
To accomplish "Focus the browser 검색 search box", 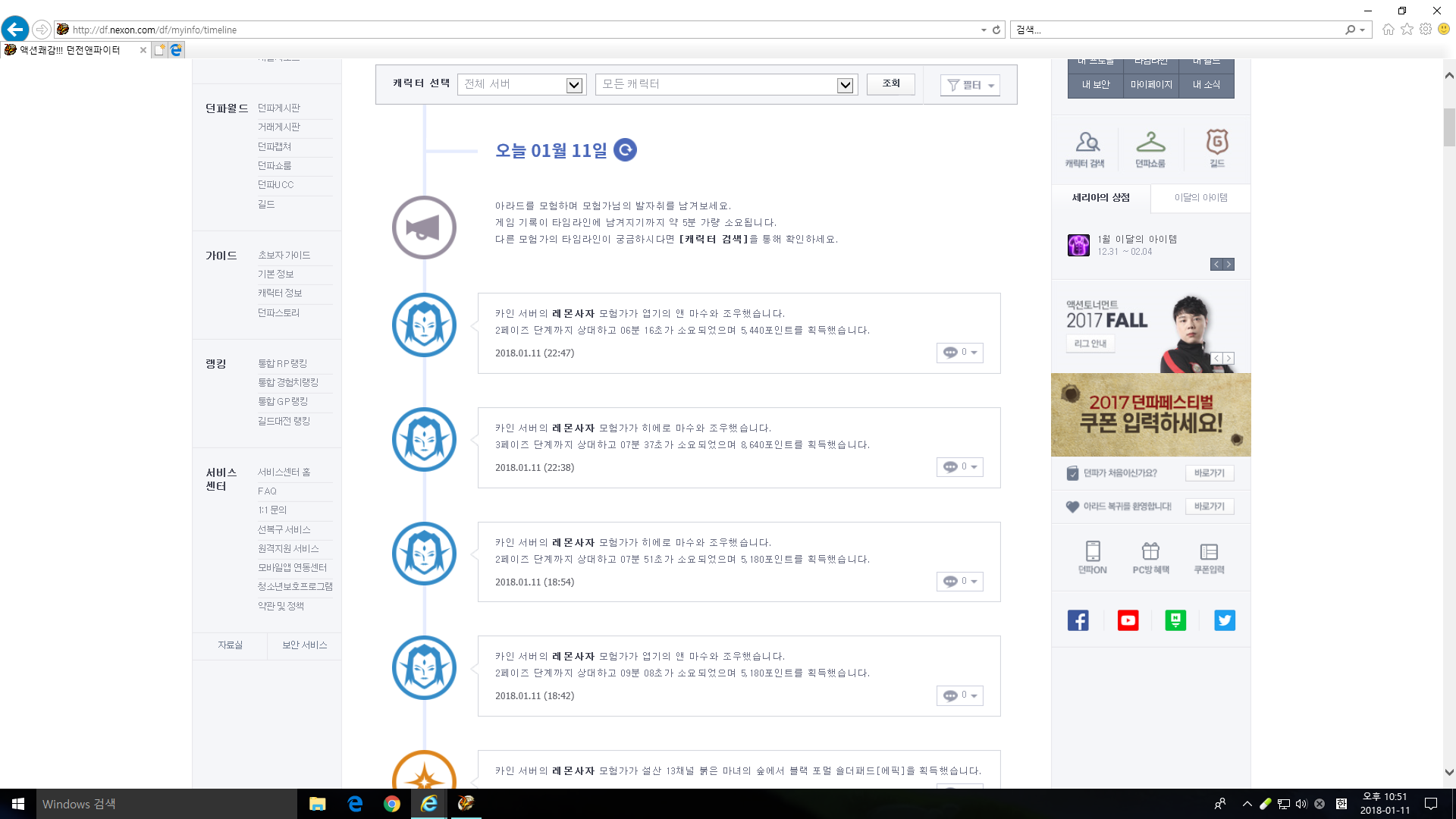I will coord(1179,30).
